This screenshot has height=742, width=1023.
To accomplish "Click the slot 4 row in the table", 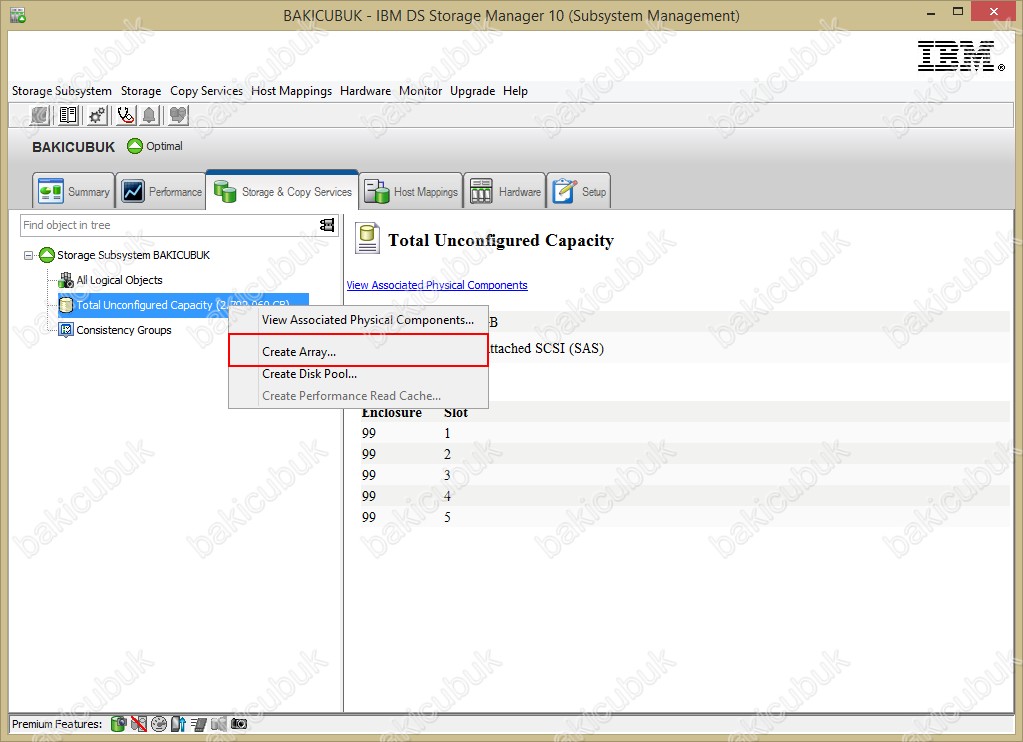I will click(x=685, y=495).
